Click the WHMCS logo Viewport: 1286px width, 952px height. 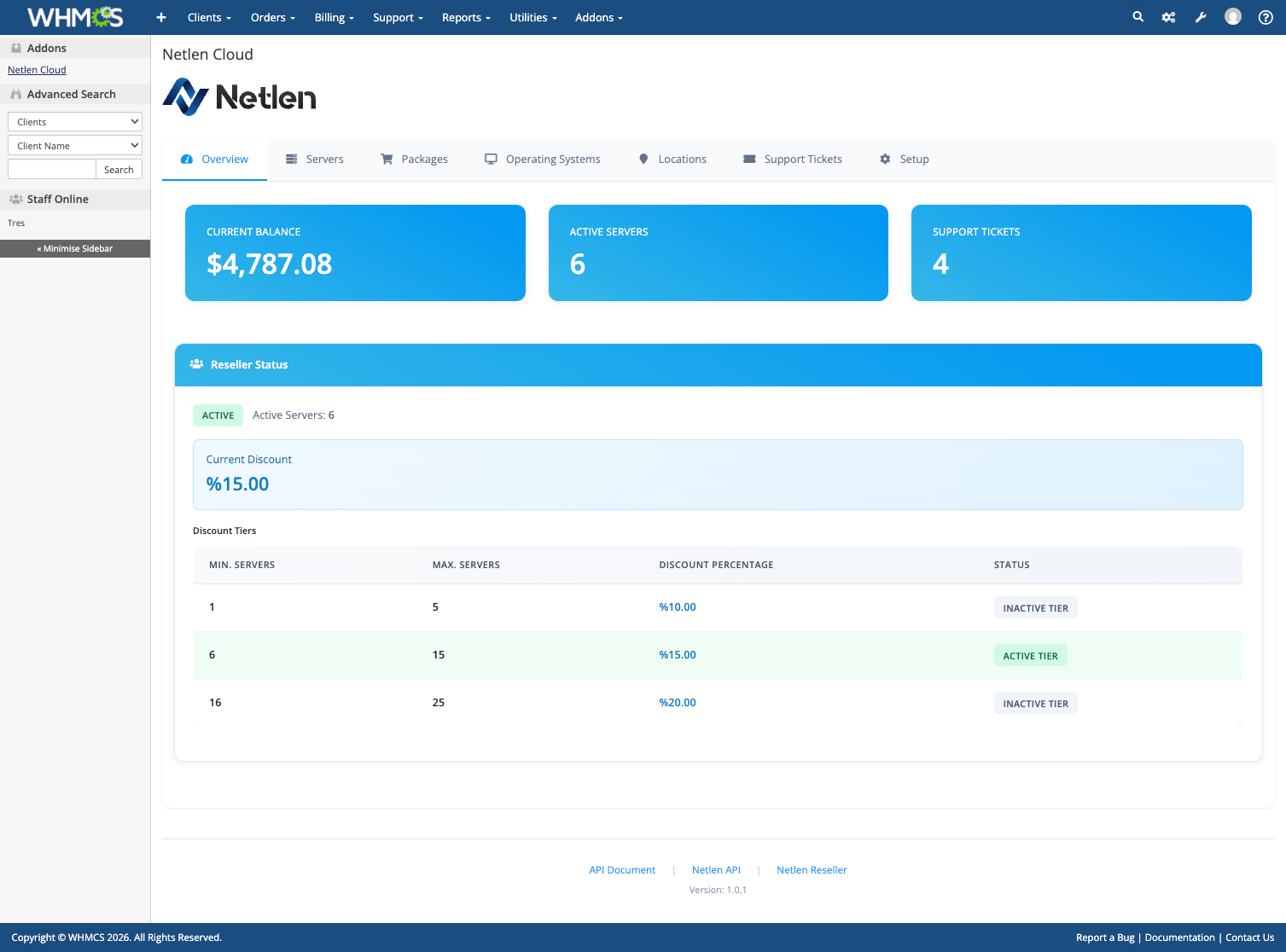(x=75, y=17)
